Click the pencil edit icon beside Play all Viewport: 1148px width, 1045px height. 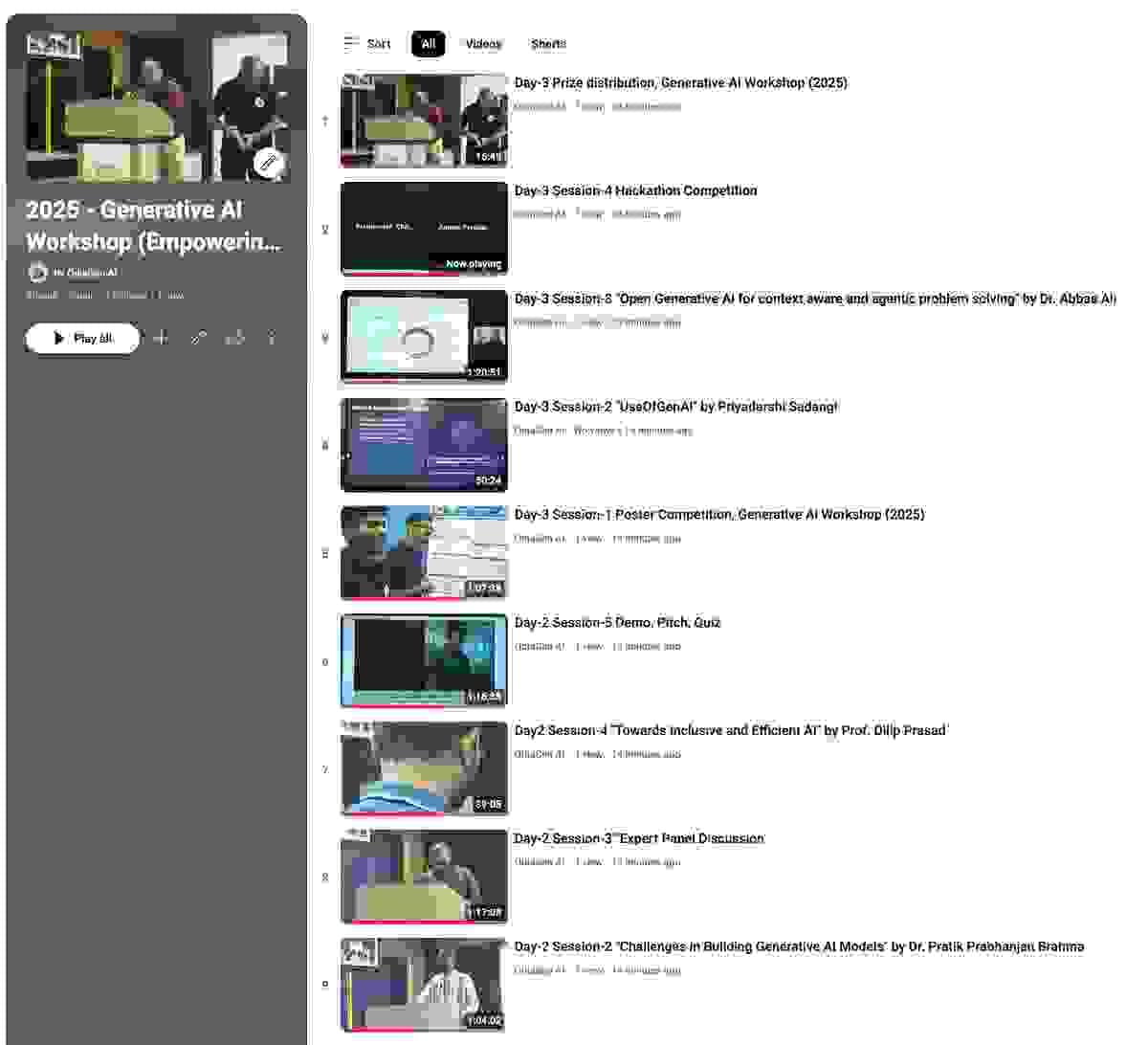point(198,338)
